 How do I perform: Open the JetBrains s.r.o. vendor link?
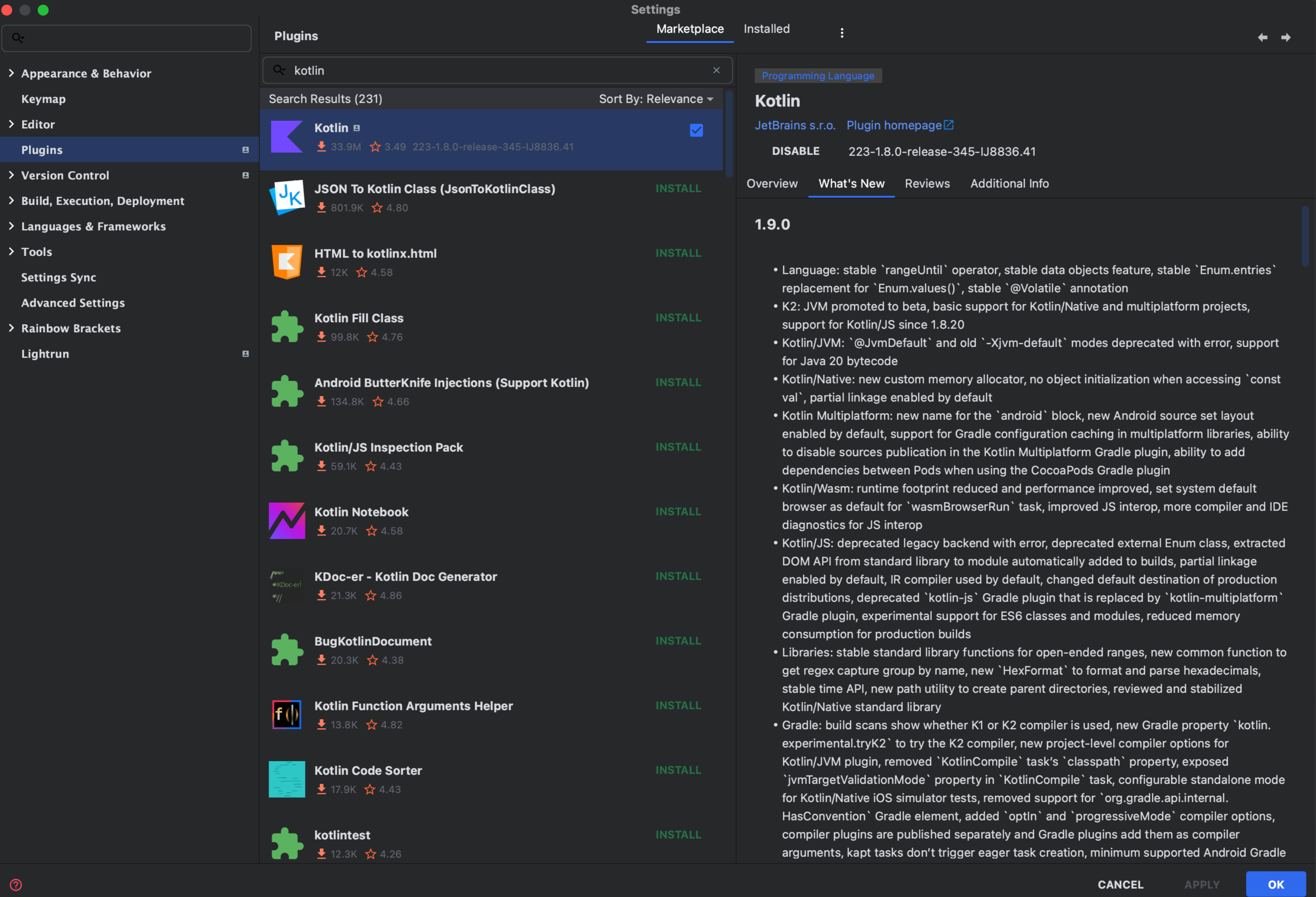click(x=794, y=125)
